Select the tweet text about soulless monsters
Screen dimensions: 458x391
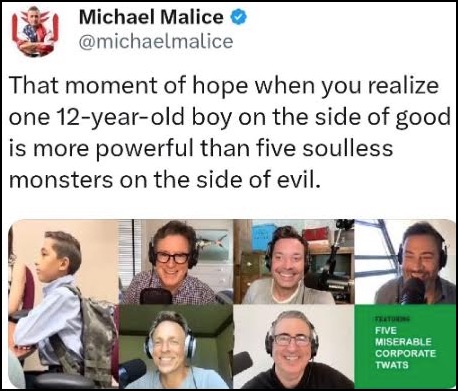click(230, 132)
